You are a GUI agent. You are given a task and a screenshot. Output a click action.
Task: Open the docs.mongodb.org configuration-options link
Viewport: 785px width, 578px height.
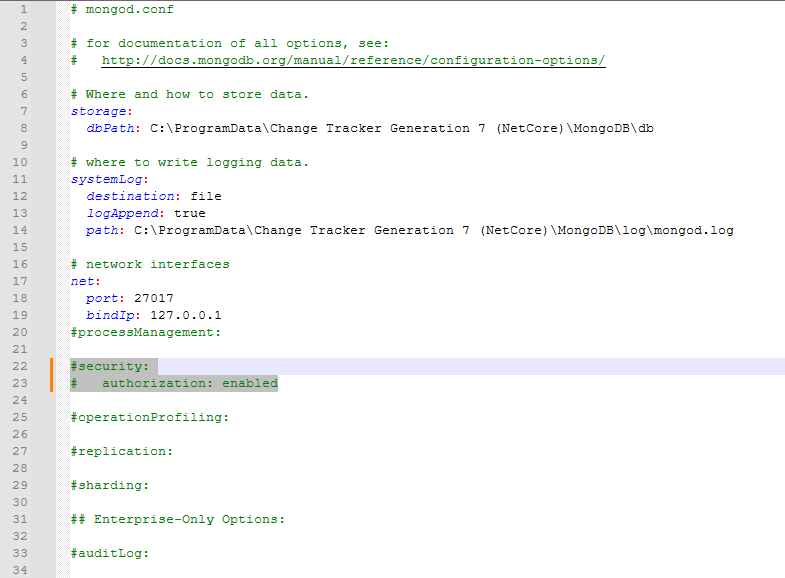[x=353, y=61]
